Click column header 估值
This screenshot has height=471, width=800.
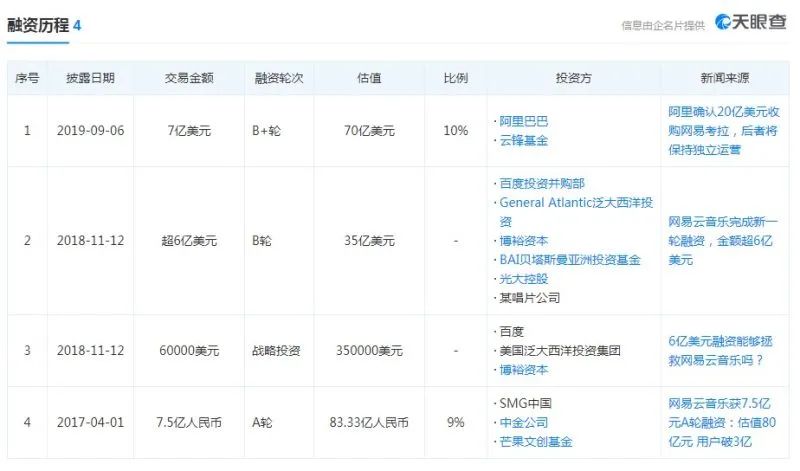coord(369,78)
